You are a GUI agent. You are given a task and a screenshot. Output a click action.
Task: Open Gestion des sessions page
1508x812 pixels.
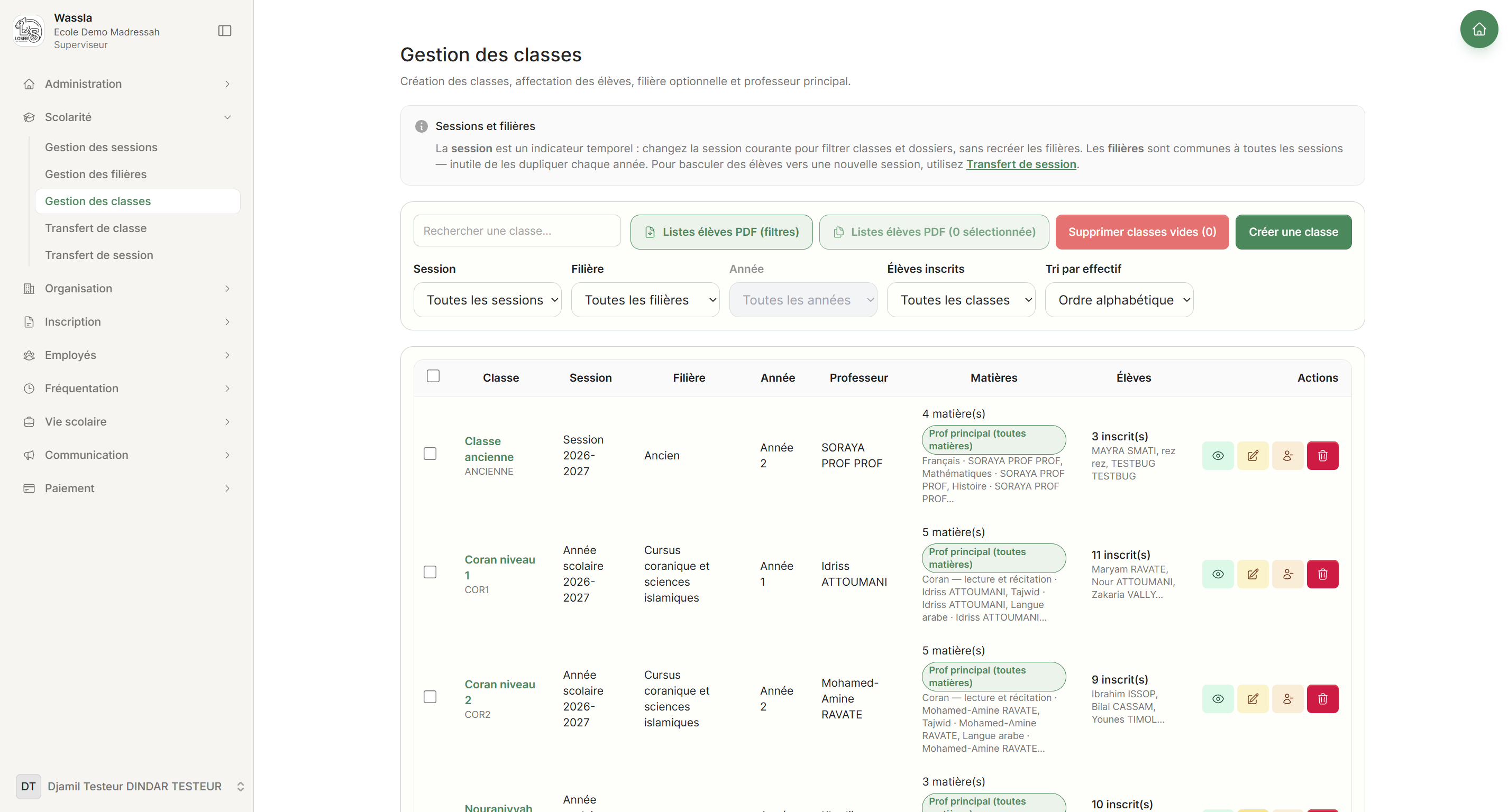101,147
